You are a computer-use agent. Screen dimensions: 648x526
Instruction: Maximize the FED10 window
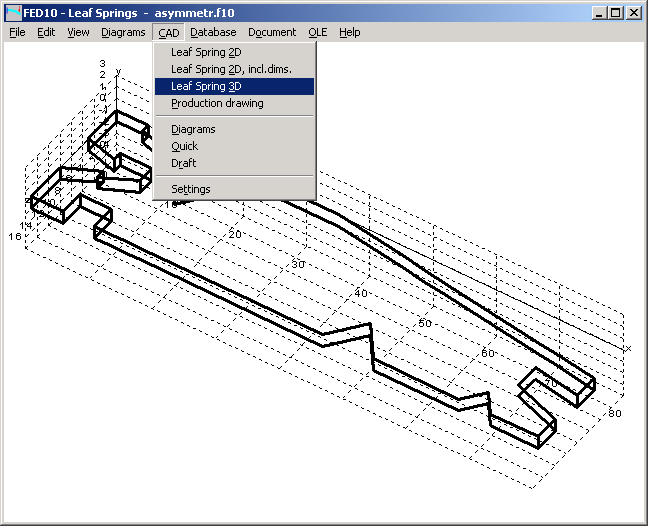coord(615,13)
